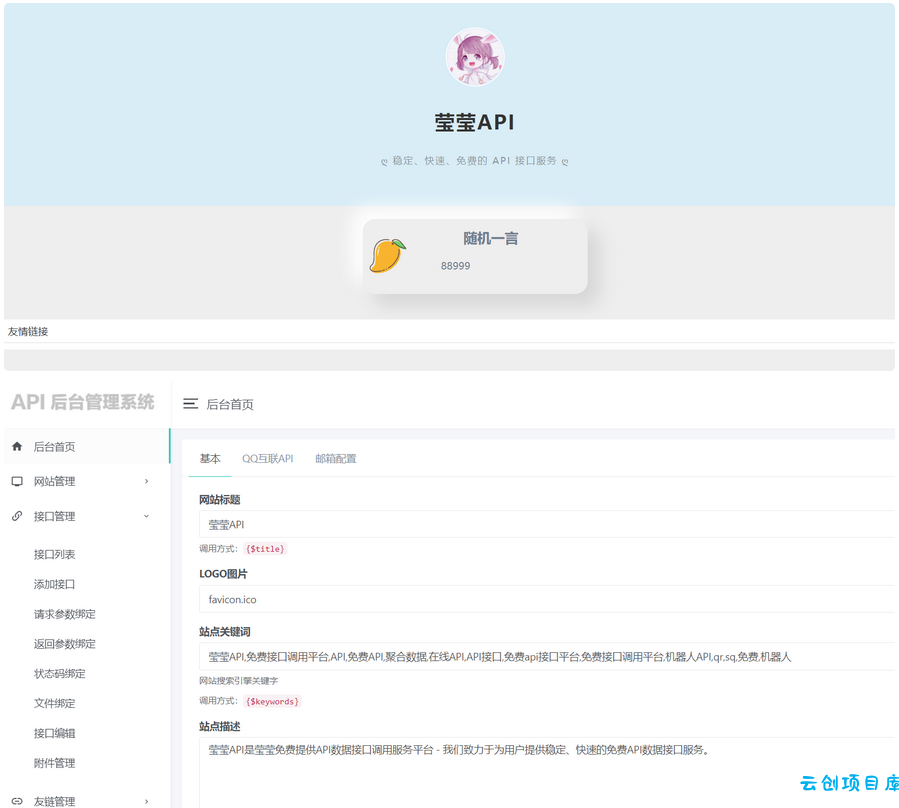Screen dimensions: 899x808
Task: Click the 网站搜索引擎关键字 hint text
Action: pyautogui.click(x=239, y=681)
